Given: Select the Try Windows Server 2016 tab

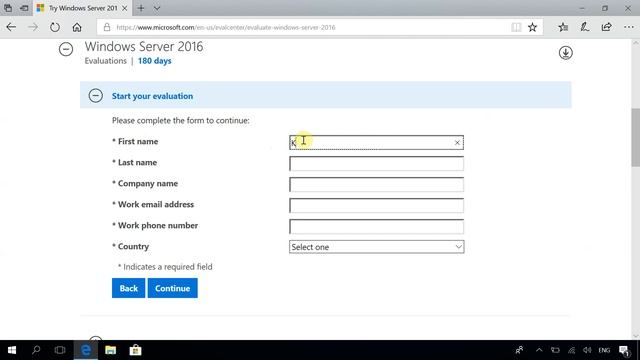Looking at the screenshot, I should pyautogui.click(x=82, y=8).
